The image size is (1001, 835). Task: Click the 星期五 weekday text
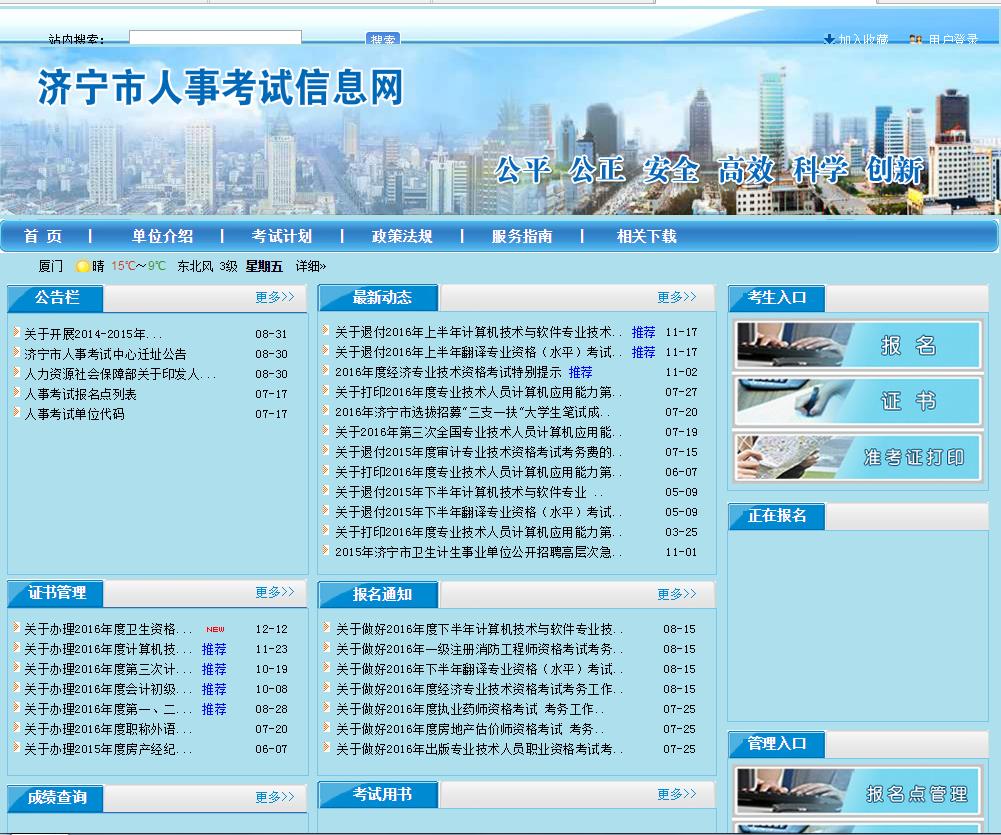[264, 266]
